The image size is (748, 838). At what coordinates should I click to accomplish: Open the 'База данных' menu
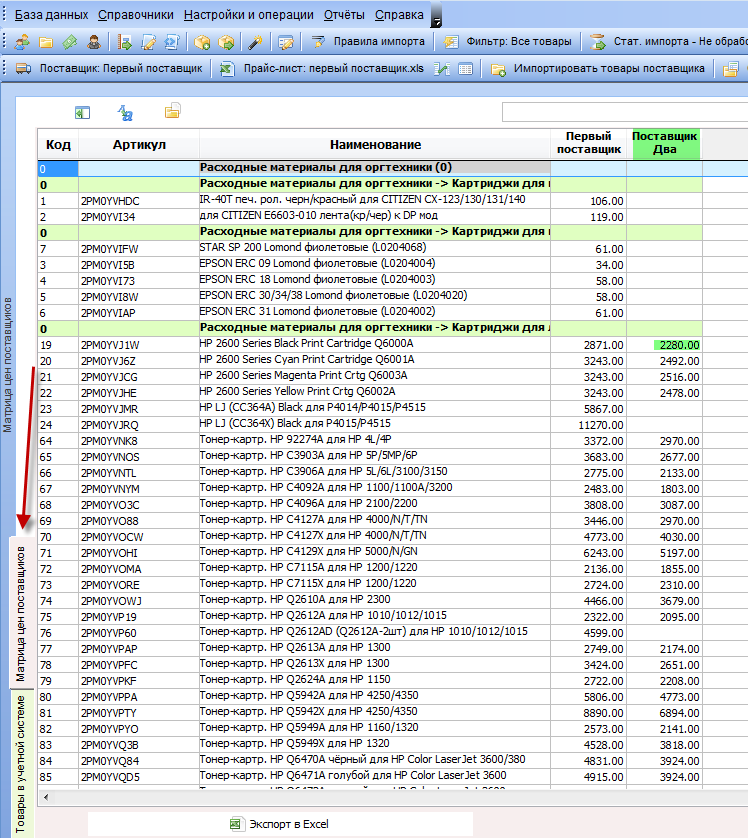click(51, 15)
